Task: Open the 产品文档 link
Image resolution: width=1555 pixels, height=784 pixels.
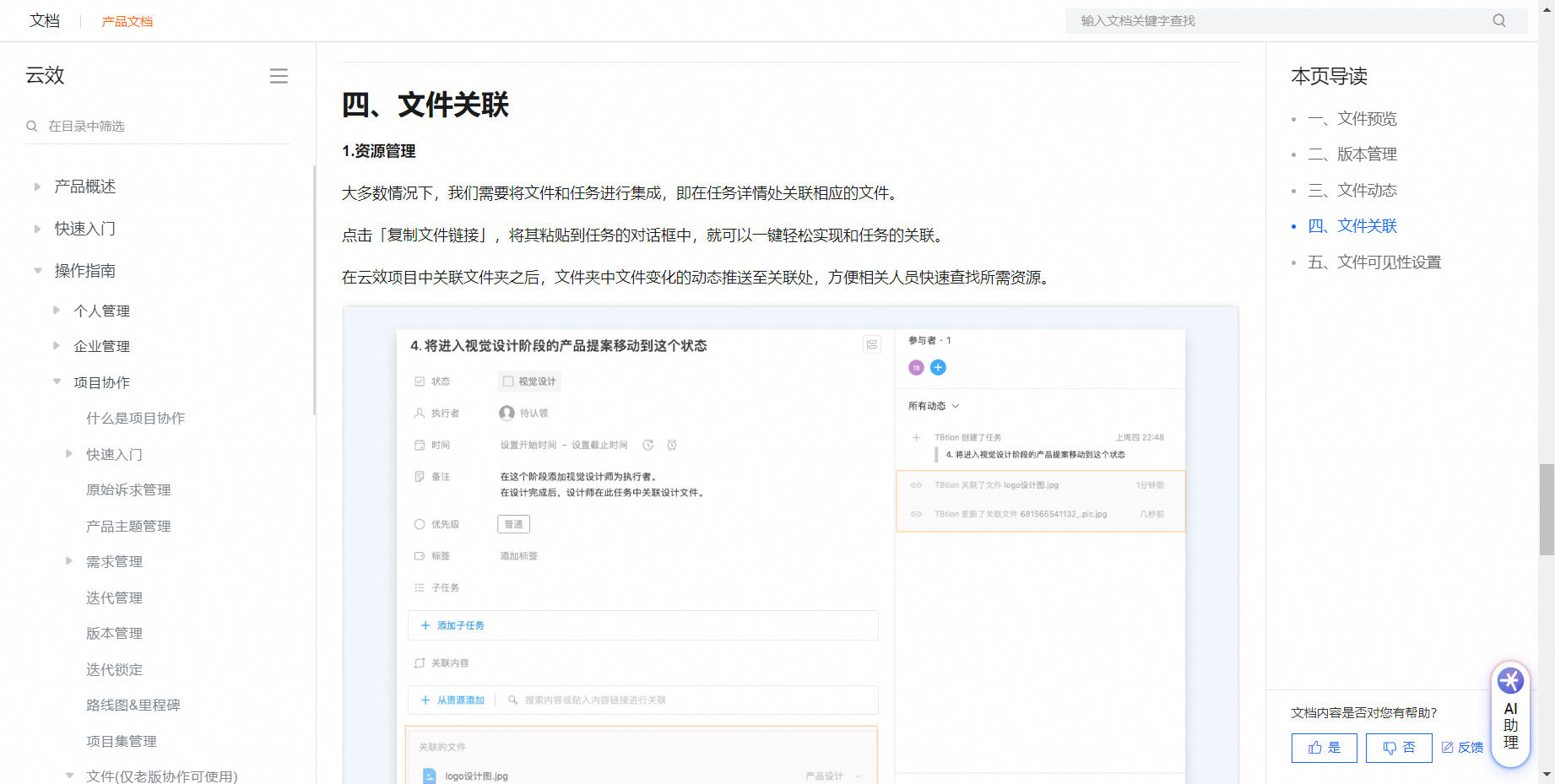Action: click(127, 21)
